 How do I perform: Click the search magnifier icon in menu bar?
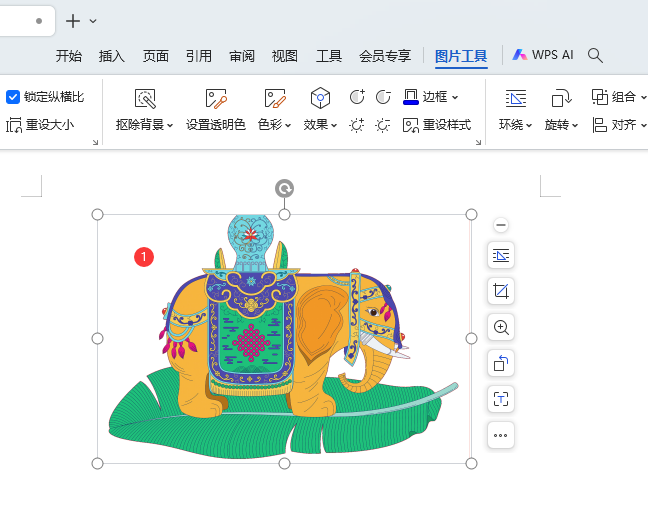point(595,55)
